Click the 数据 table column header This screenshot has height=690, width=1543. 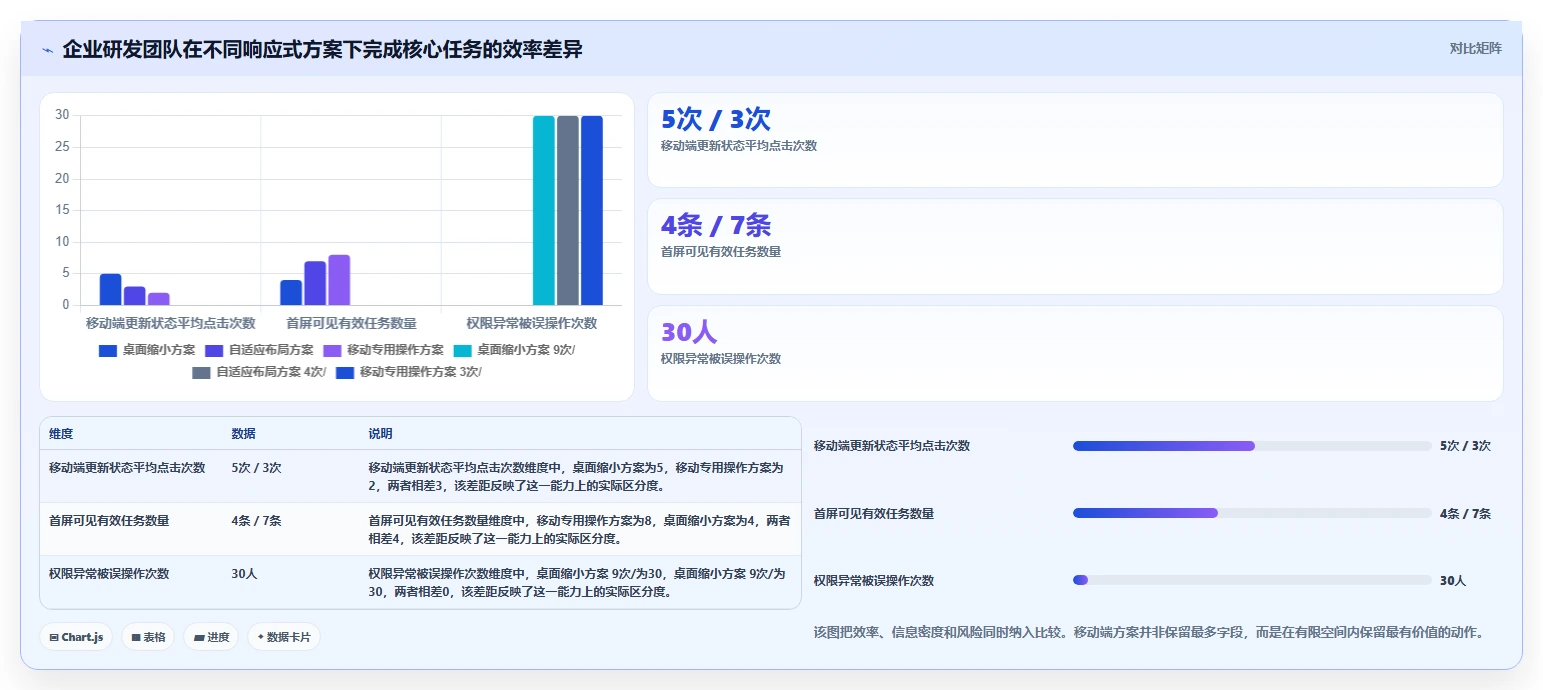pos(243,434)
